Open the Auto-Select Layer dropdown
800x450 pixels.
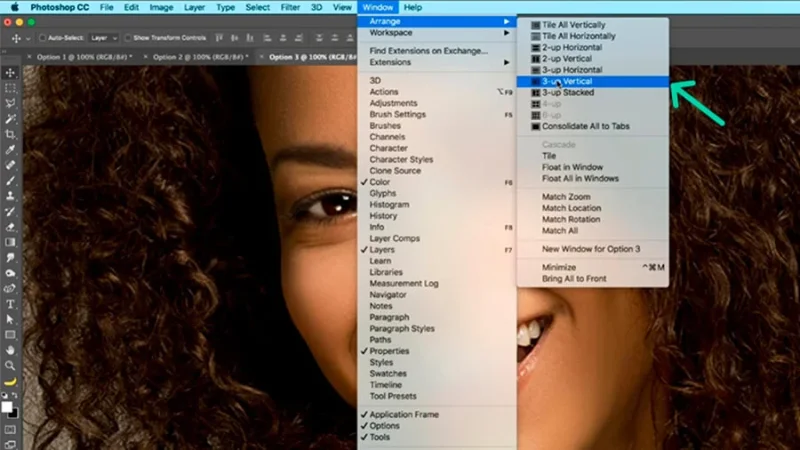click(104, 38)
